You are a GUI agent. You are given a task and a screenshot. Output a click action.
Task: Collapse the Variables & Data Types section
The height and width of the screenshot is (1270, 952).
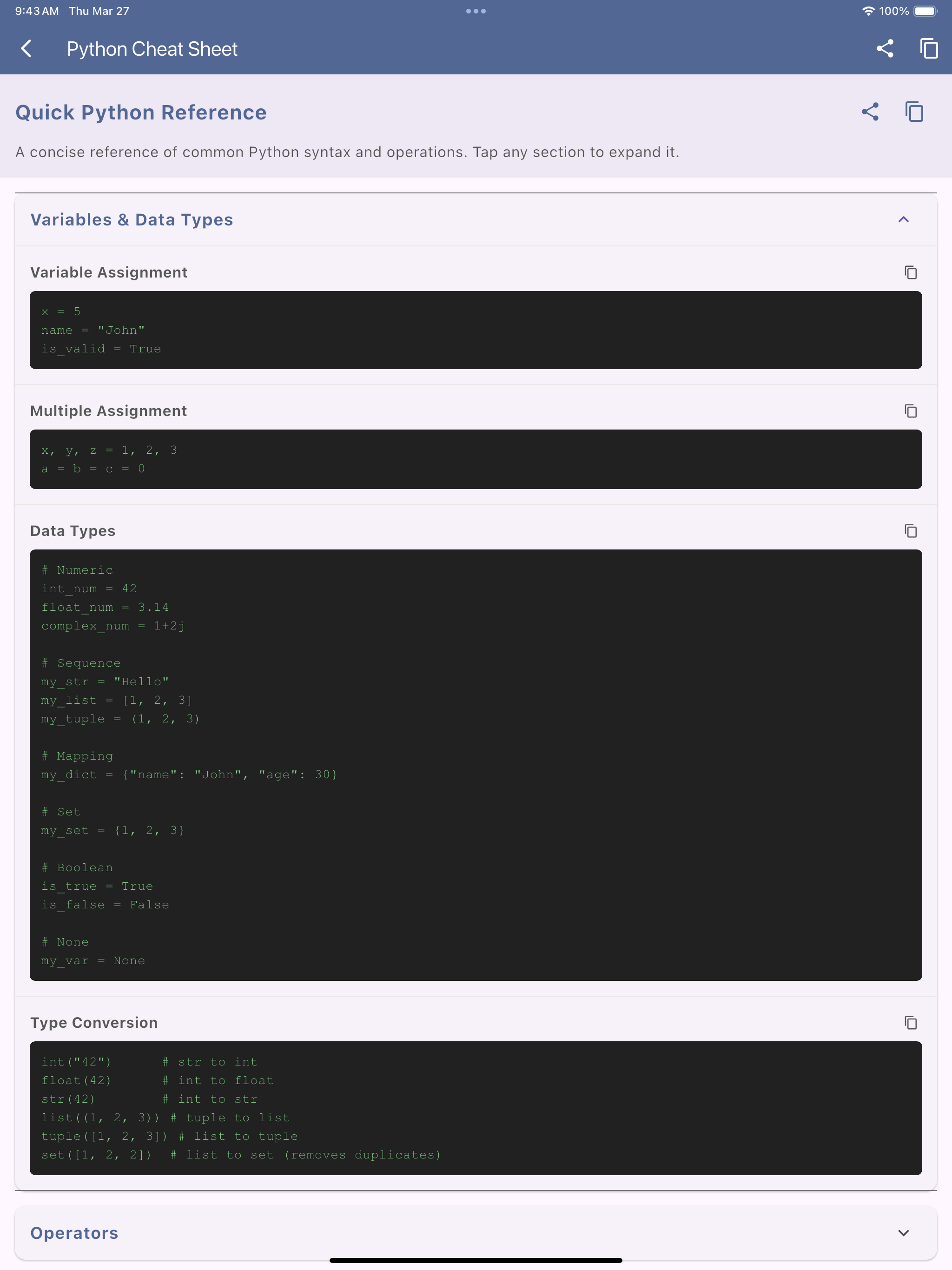[903, 220]
